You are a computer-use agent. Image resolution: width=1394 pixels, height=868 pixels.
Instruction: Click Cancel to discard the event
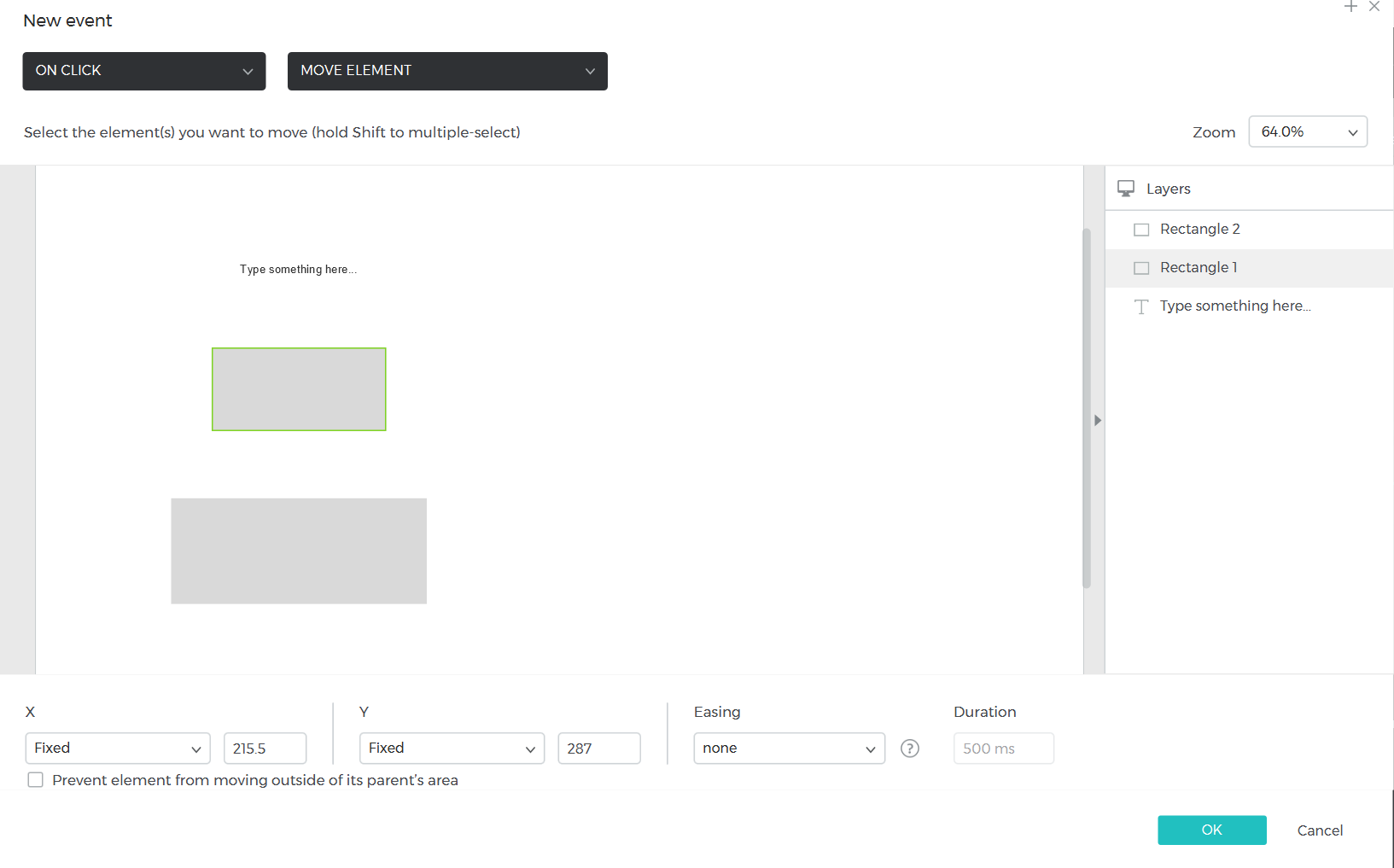[1320, 830]
